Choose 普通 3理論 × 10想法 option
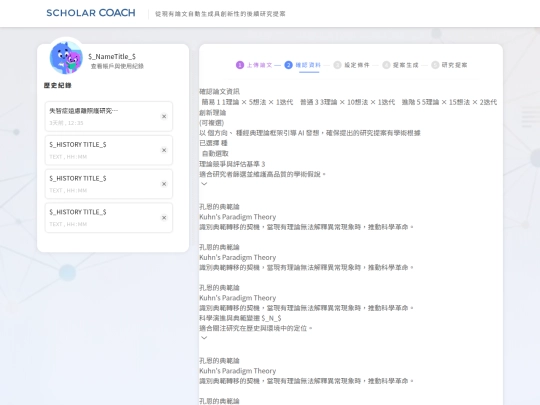The image size is (540, 405). pyautogui.click(x=347, y=102)
